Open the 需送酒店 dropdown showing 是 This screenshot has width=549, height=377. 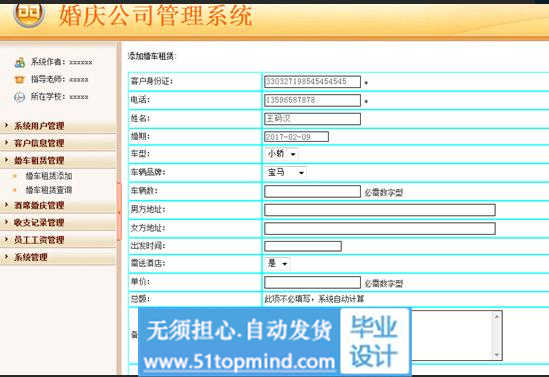click(277, 263)
